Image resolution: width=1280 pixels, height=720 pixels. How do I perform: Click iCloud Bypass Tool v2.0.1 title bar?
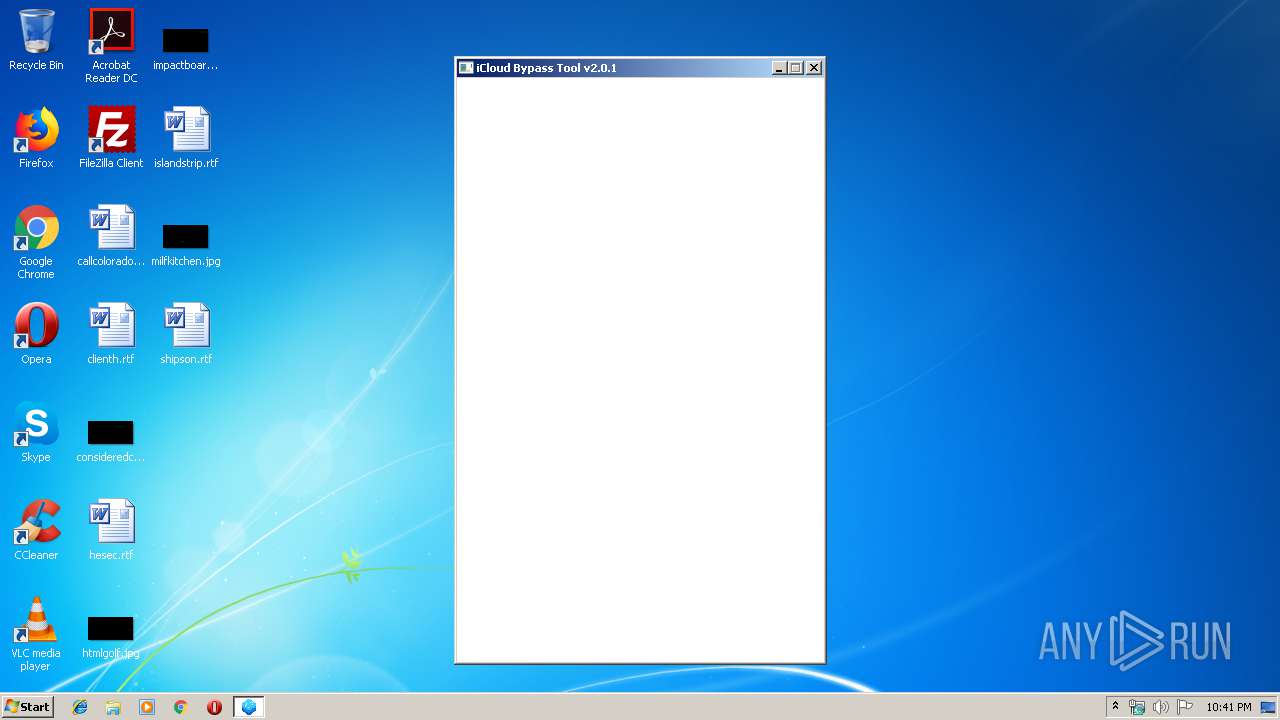click(x=614, y=68)
